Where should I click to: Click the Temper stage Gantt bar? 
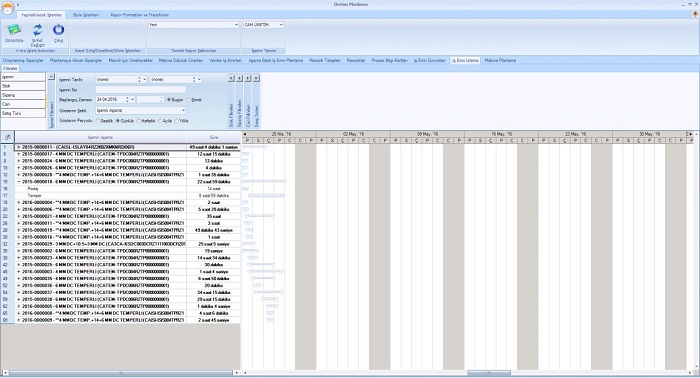pyautogui.click(x=266, y=195)
